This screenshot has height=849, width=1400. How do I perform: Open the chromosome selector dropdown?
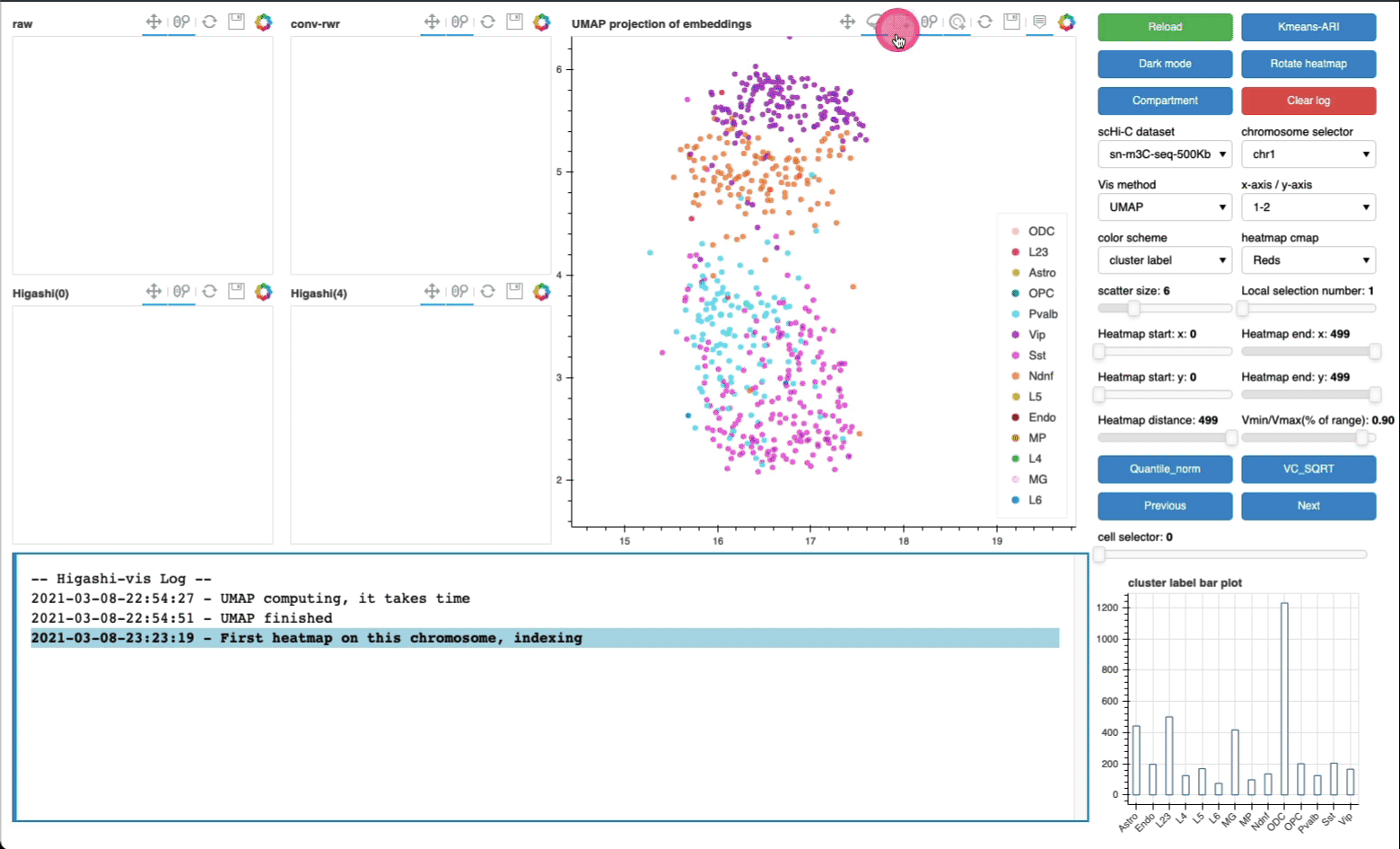(1308, 154)
